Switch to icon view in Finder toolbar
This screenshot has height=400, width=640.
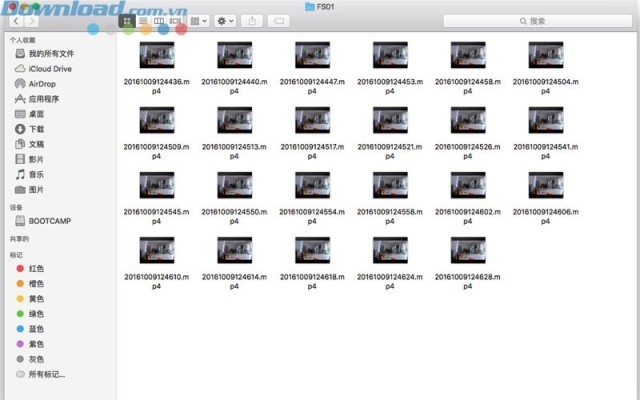(x=125, y=20)
